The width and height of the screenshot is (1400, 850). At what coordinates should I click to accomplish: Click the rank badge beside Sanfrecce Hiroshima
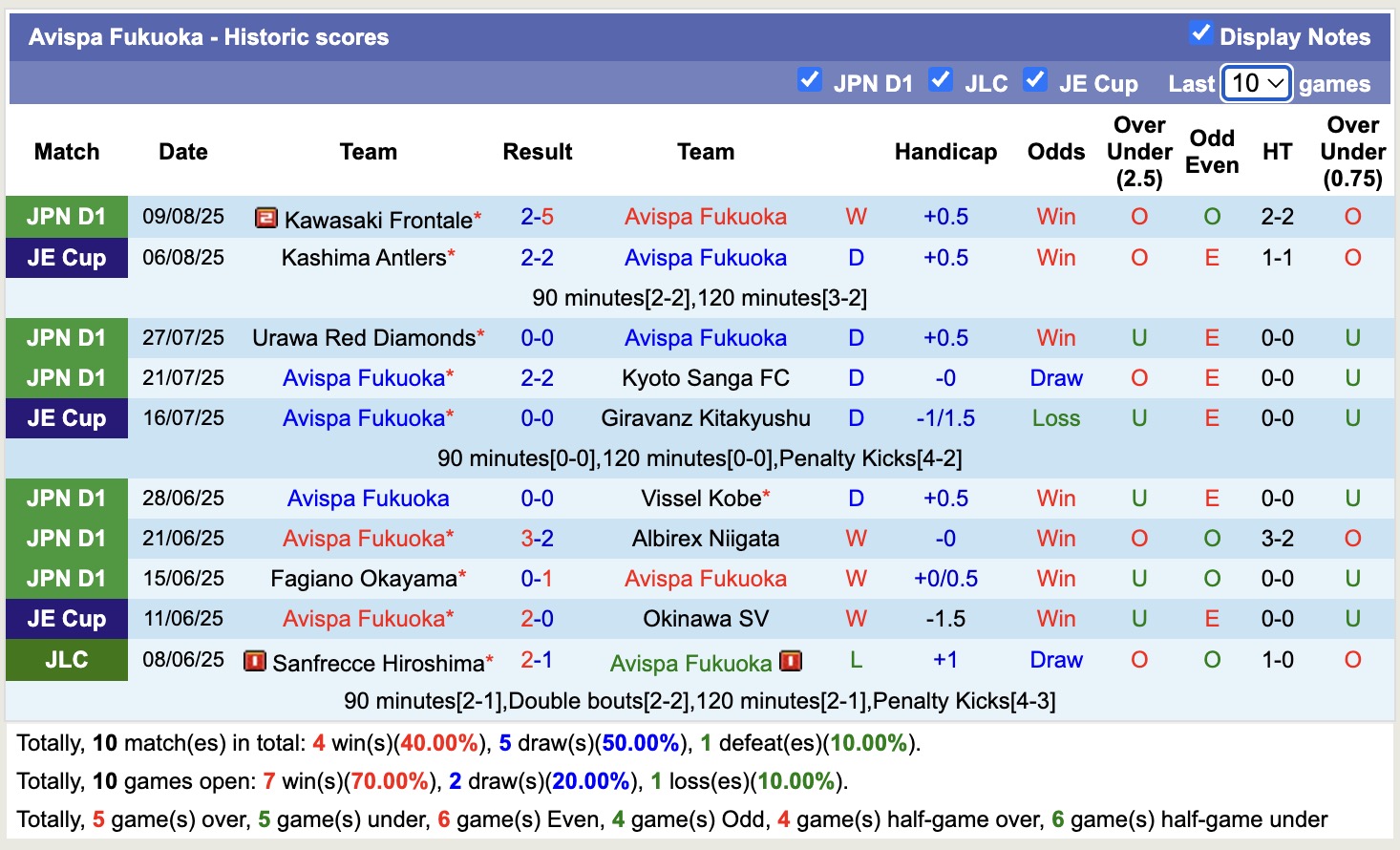254,661
